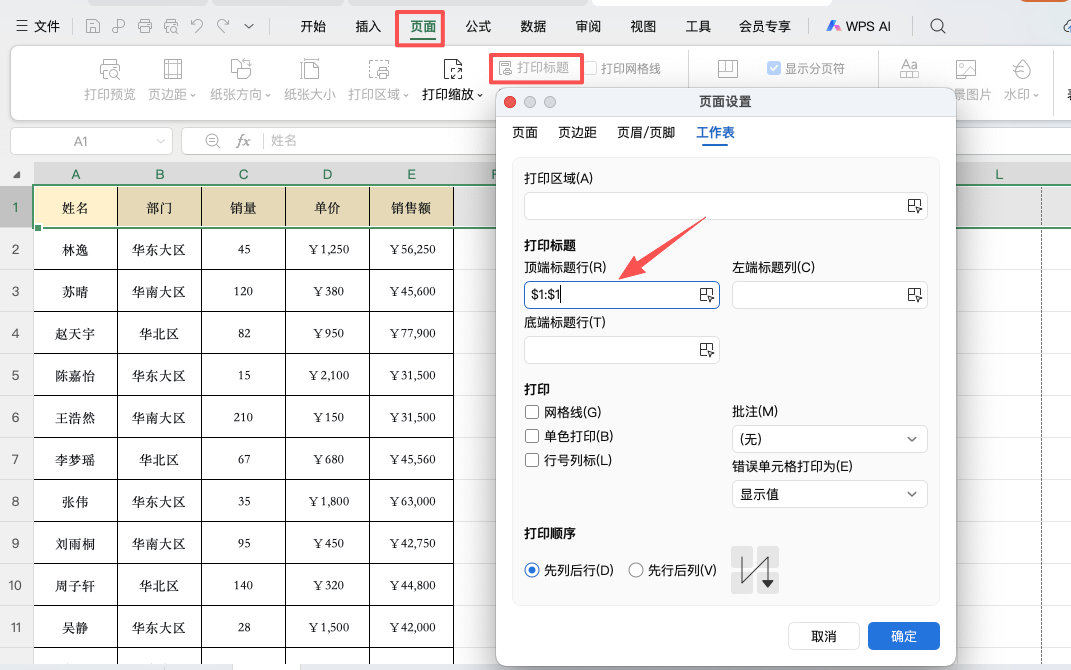Select row 5 header
This screenshot has height=670, width=1071.
coord(16,375)
